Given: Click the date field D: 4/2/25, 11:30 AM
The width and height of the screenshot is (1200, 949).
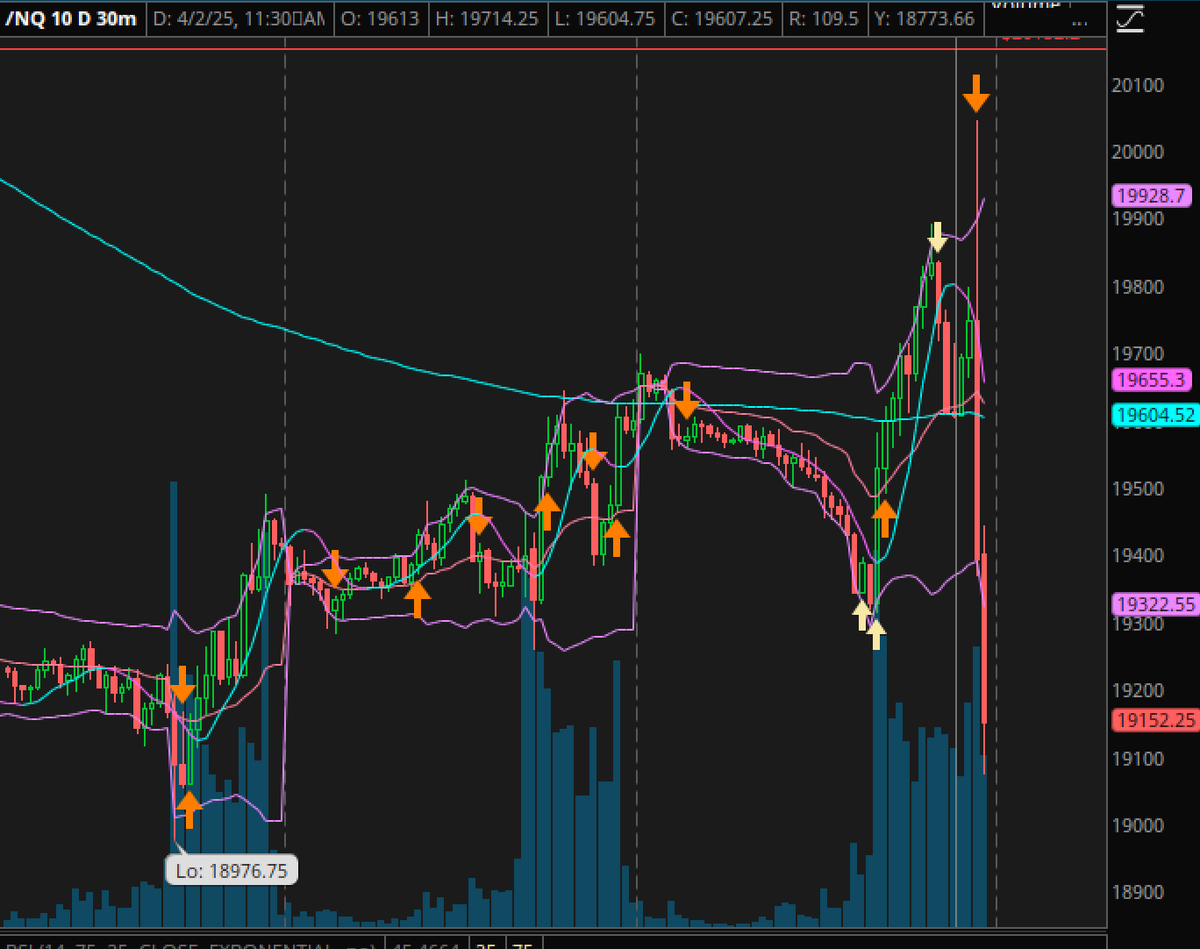Looking at the screenshot, I should click(x=239, y=18).
